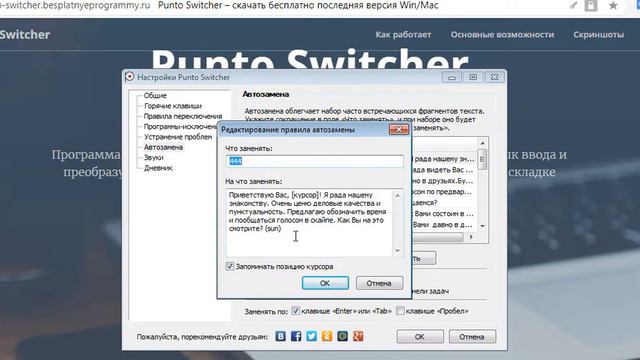
Task: Select list row ending 'Вами давно в д...'
Action: pos(444,225)
